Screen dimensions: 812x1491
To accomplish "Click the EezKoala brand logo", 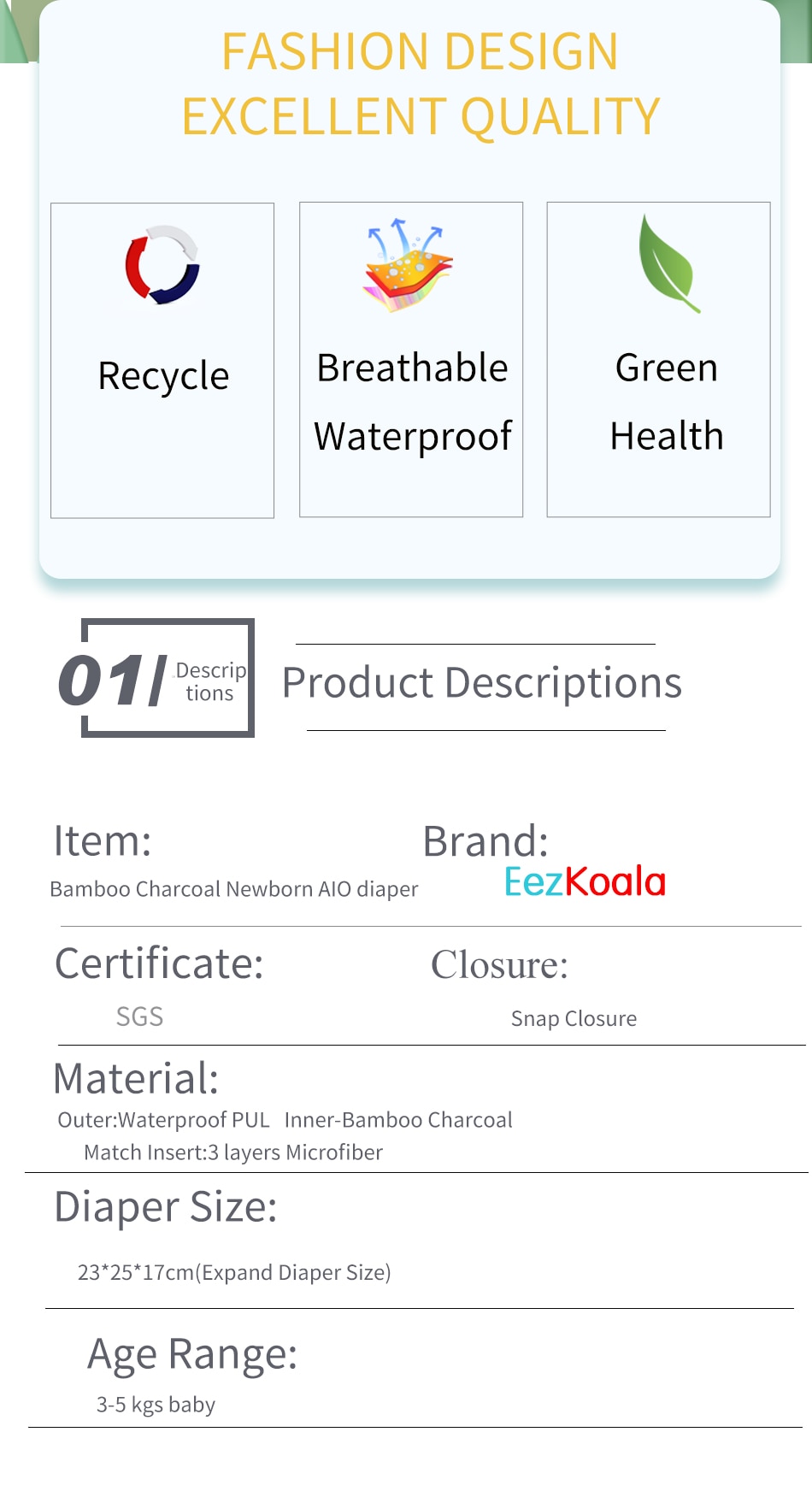I will [x=585, y=881].
